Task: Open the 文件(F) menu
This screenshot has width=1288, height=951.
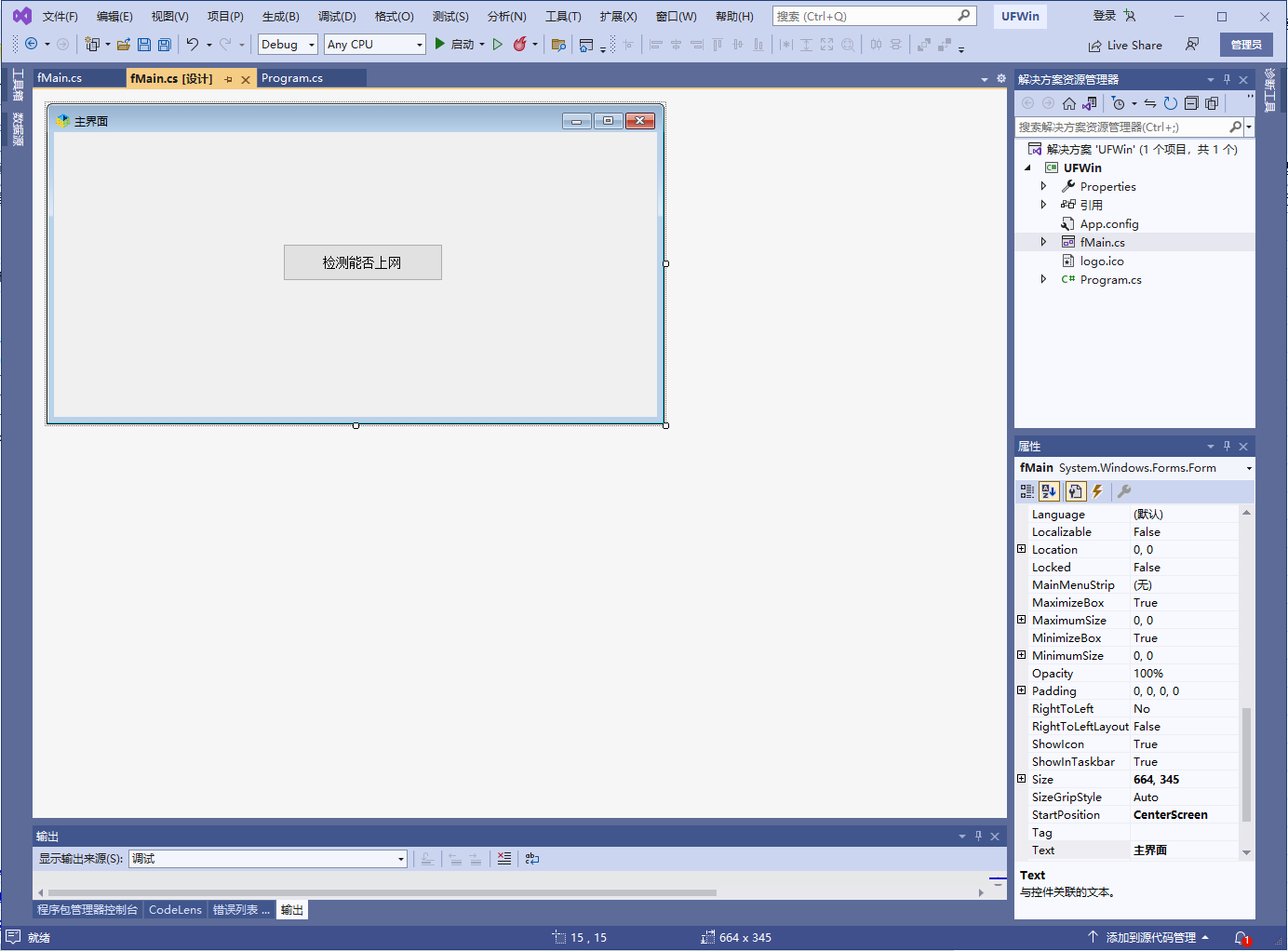Action: pyautogui.click(x=60, y=17)
